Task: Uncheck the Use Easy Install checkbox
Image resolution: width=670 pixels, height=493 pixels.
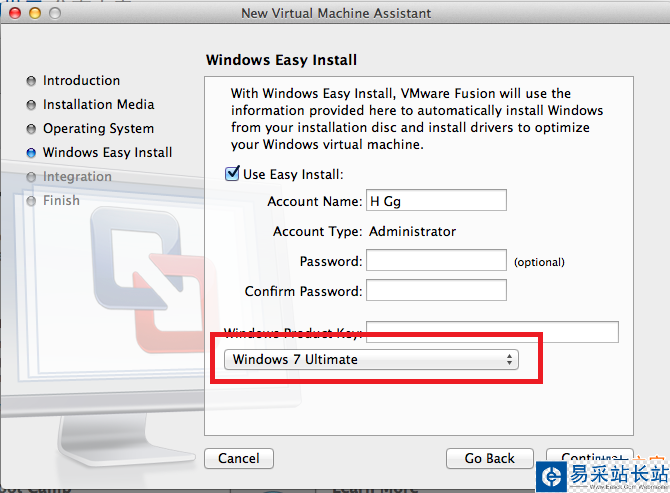Action: pos(232,173)
